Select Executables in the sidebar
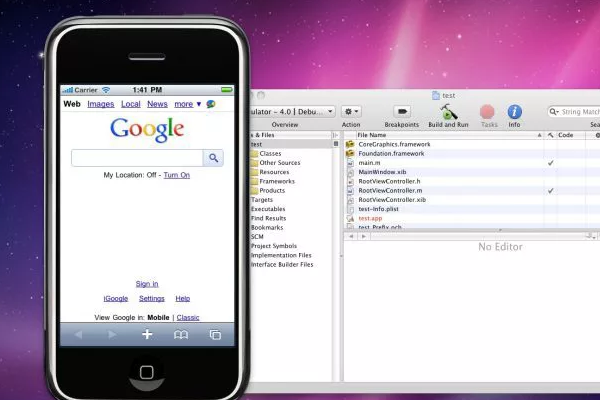Image resolution: width=600 pixels, height=400 pixels. [x=268, y=209]
